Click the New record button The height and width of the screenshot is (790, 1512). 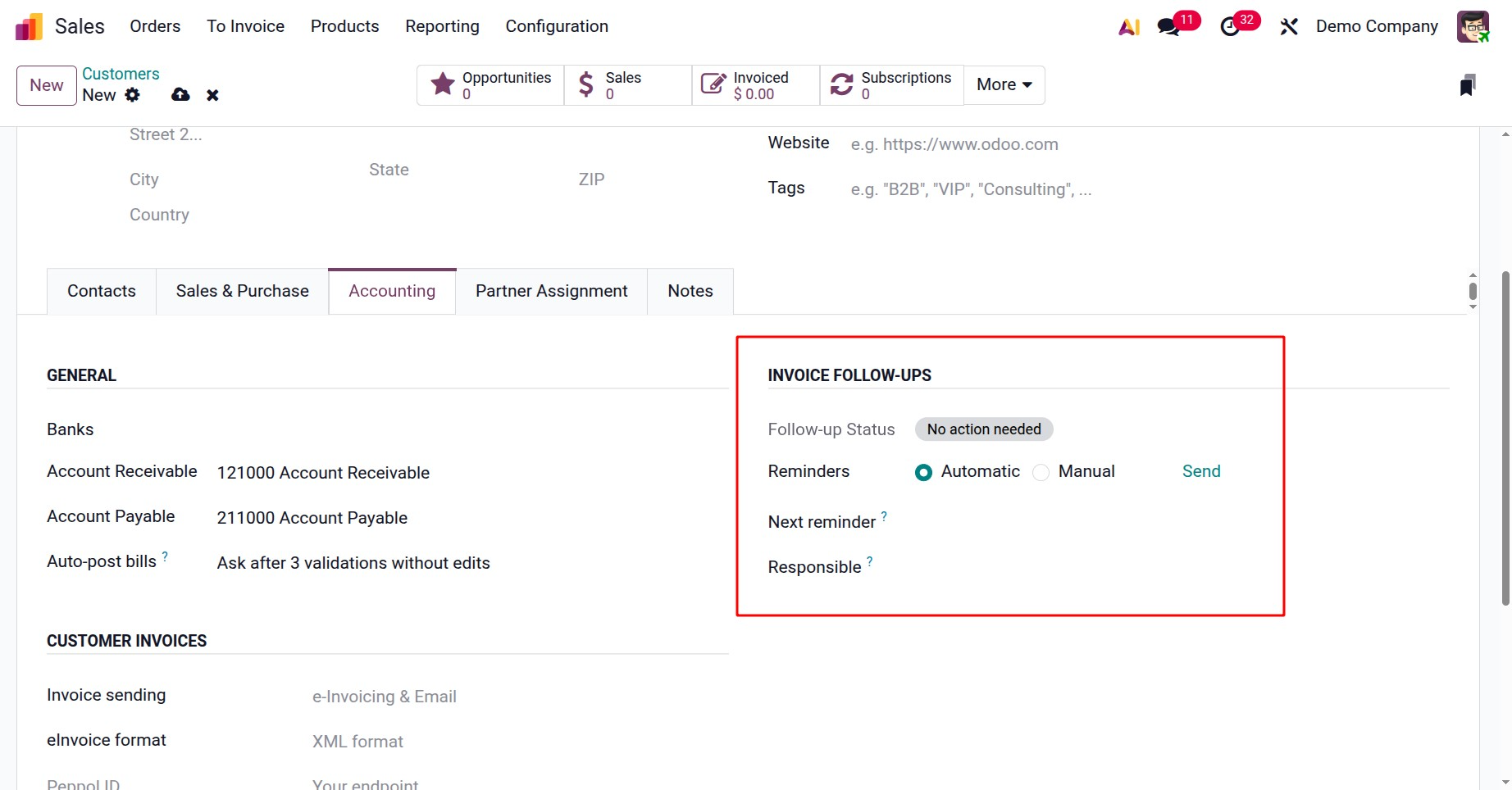click(47, 85)
